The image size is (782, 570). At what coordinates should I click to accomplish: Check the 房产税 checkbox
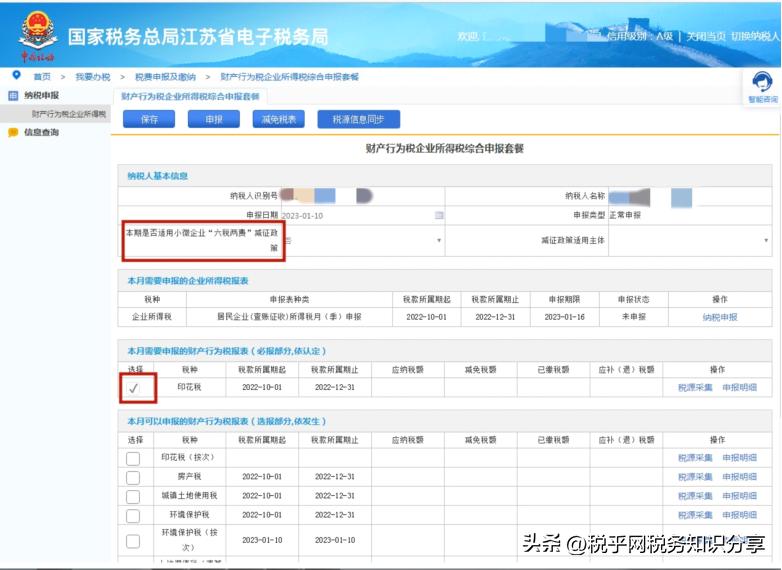(x=133, y=477)
